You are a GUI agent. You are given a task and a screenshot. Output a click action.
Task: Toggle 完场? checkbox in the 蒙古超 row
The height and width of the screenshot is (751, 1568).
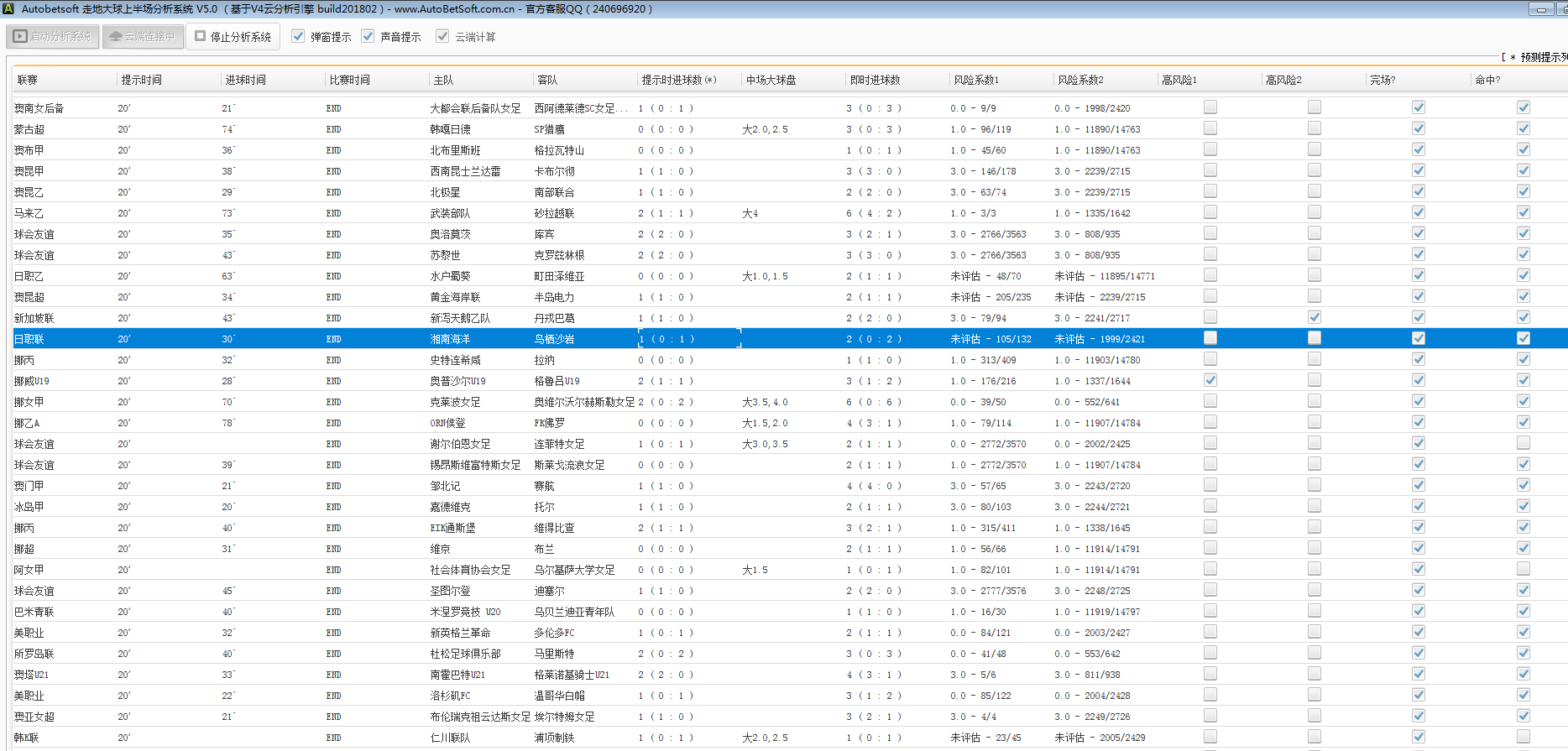coord(1419,128)
